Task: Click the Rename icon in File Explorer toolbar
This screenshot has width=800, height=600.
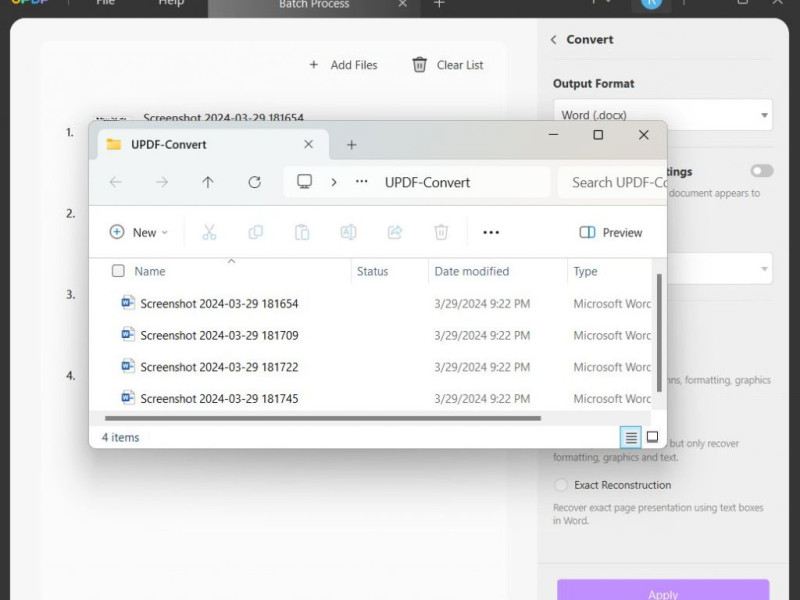Action: pyautogui.click(x=348, y=232)
